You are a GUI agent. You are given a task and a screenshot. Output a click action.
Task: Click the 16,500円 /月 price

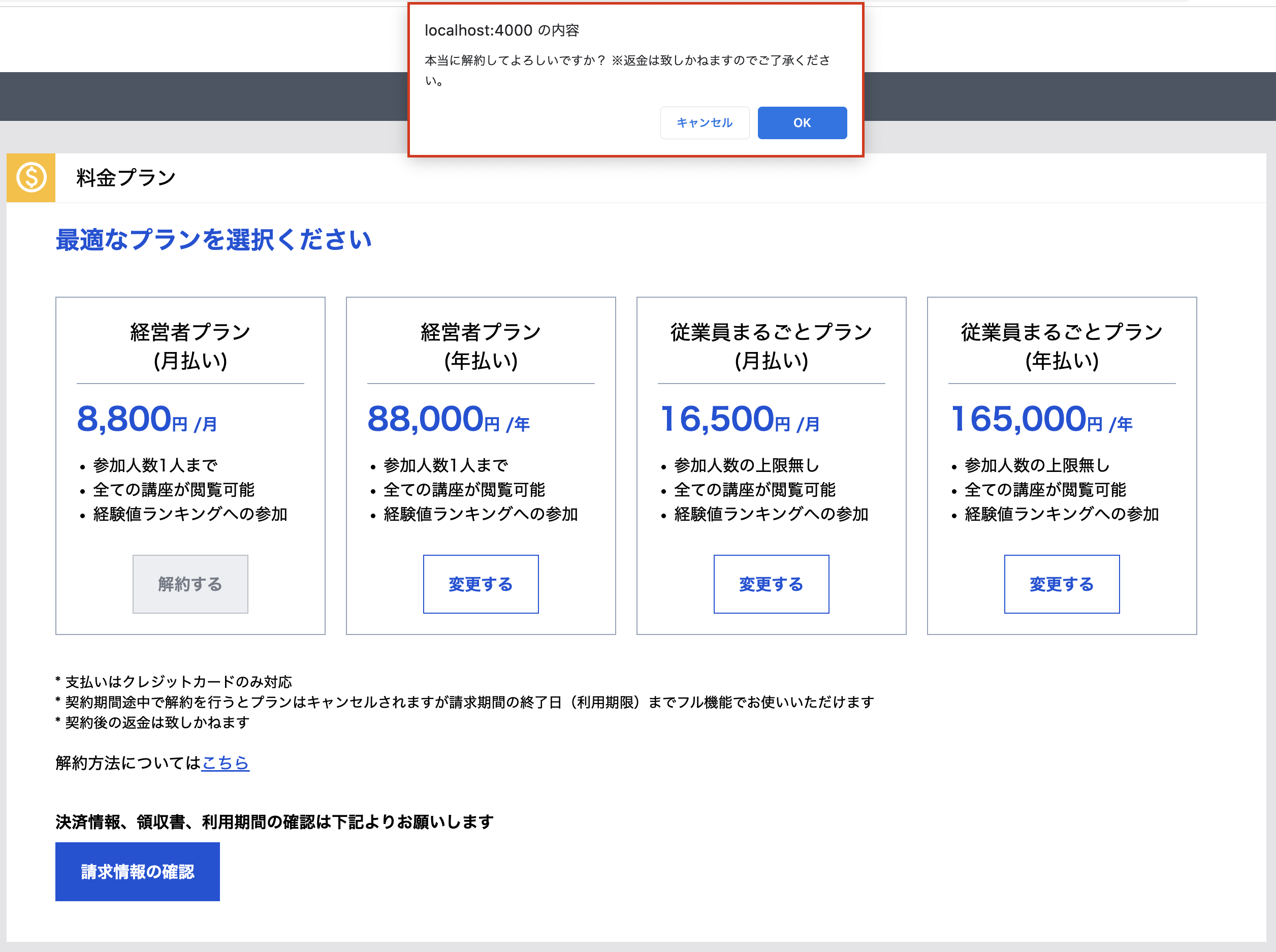[740, 419]
